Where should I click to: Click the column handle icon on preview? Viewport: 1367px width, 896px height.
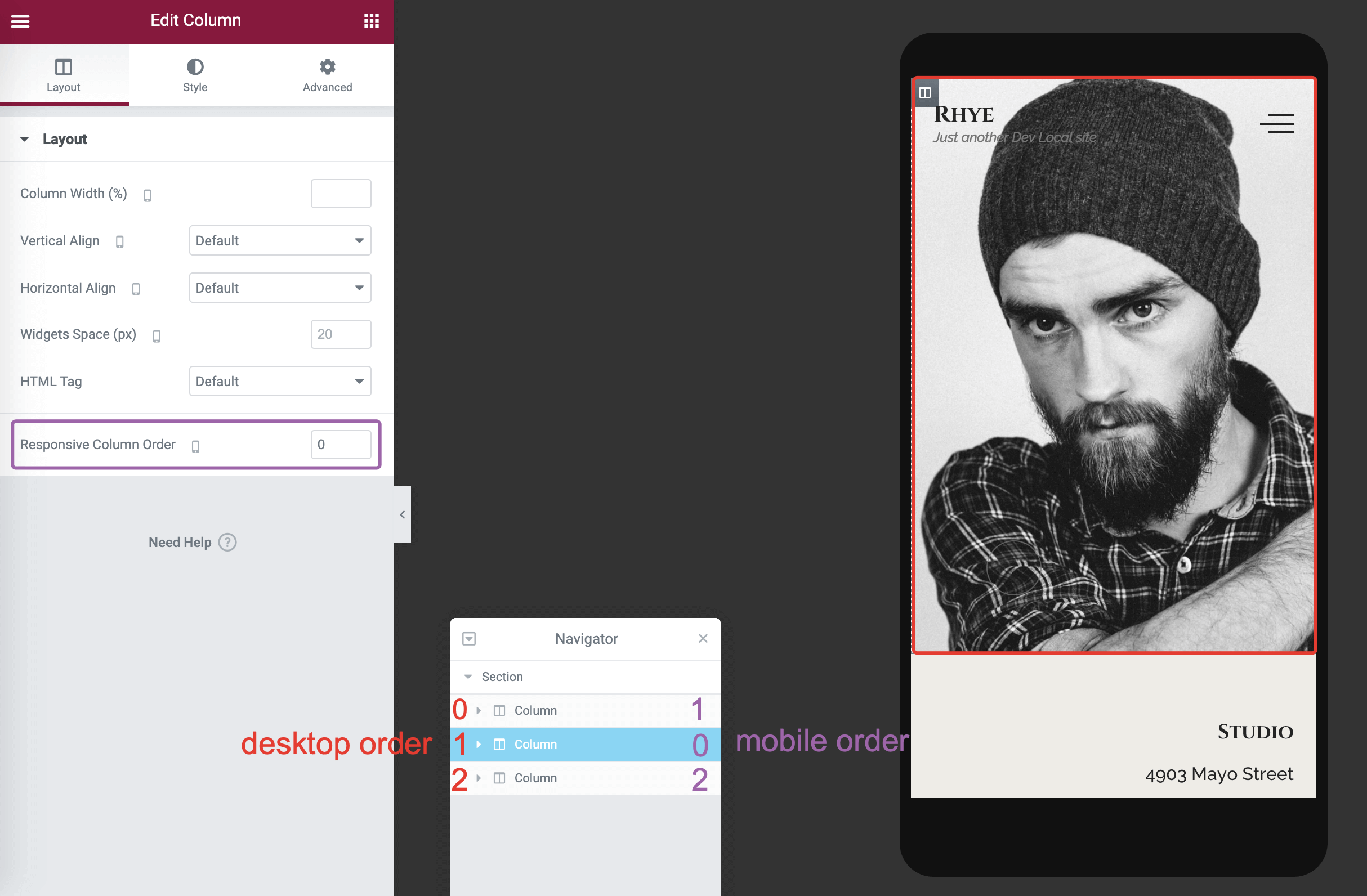pos(924,92)
